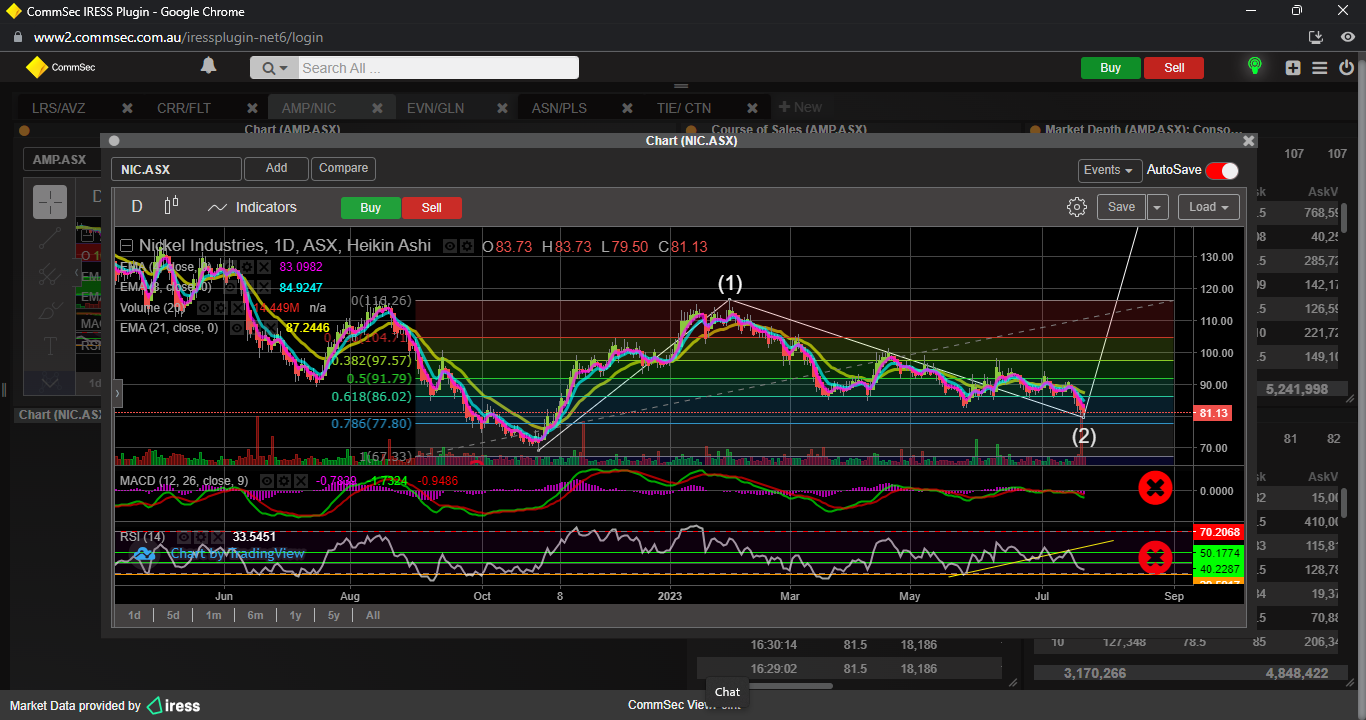Image resolution: width=1366 pixels, height=720 pixels.
Task: Add a new tab with + New
Action: tap(800, 107)
